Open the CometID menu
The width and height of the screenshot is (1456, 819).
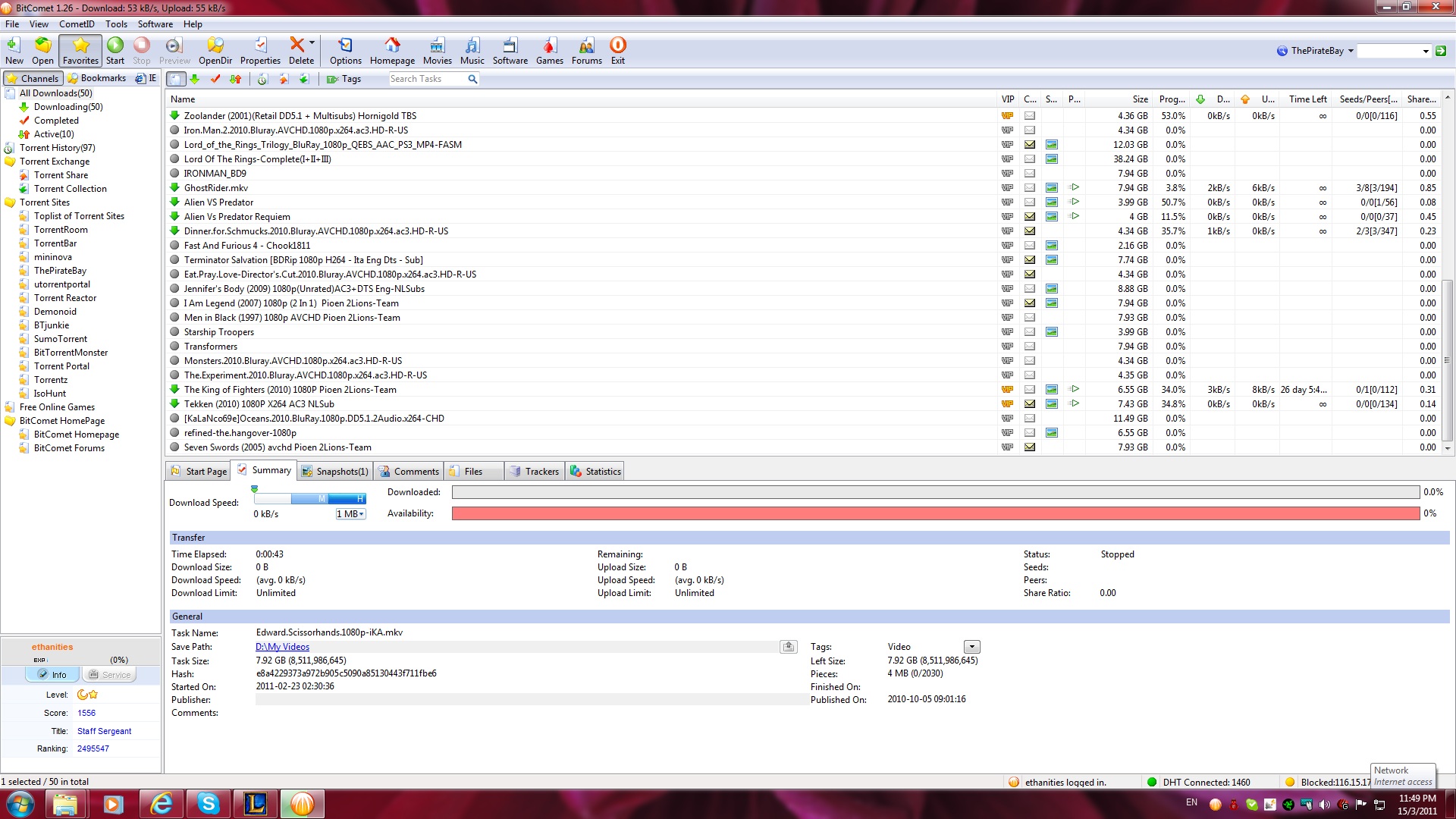pos(77,24)
